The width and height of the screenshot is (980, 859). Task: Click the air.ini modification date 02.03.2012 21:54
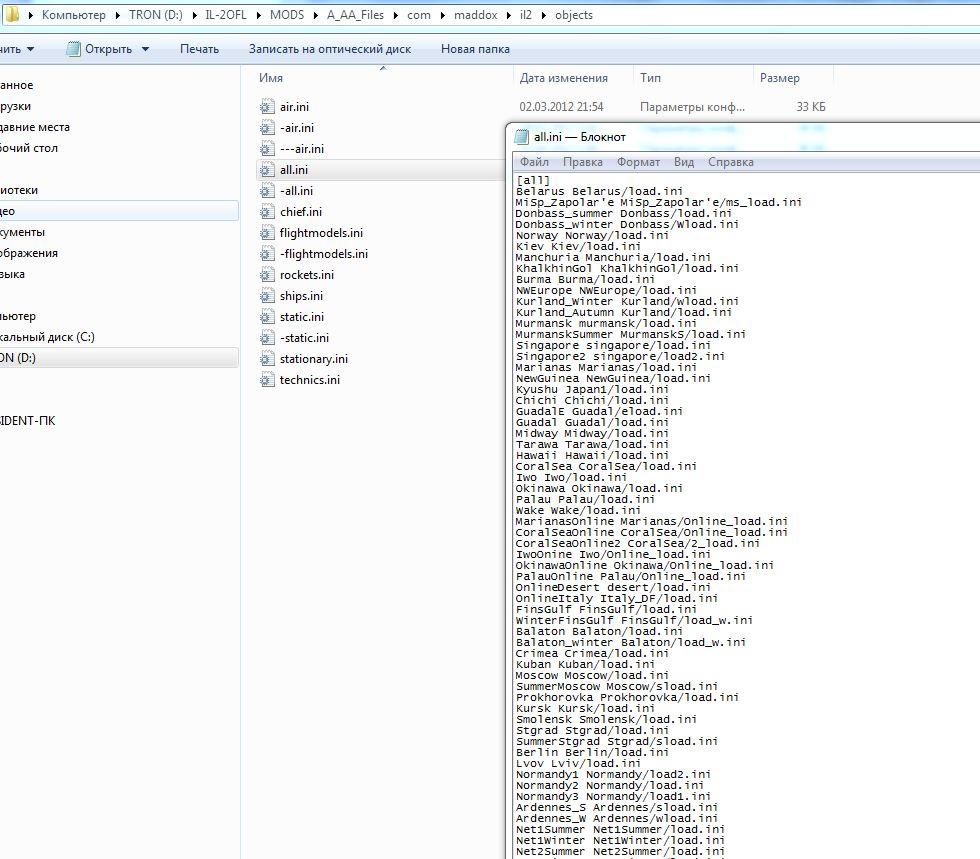pos(561,107)
